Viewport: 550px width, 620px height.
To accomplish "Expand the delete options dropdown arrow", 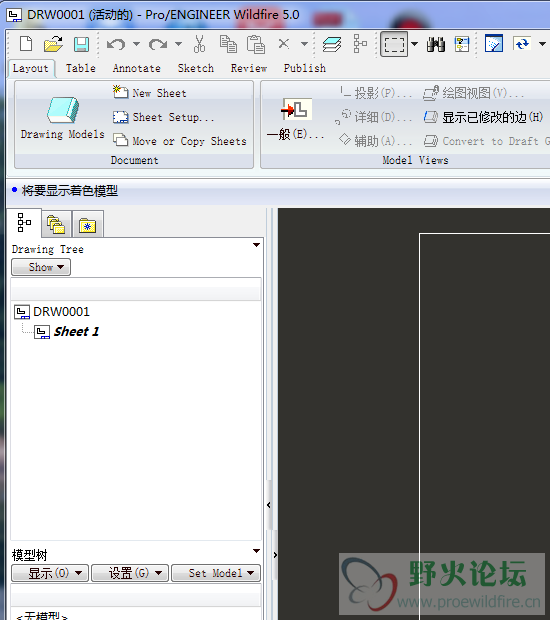I will point(304,44).
